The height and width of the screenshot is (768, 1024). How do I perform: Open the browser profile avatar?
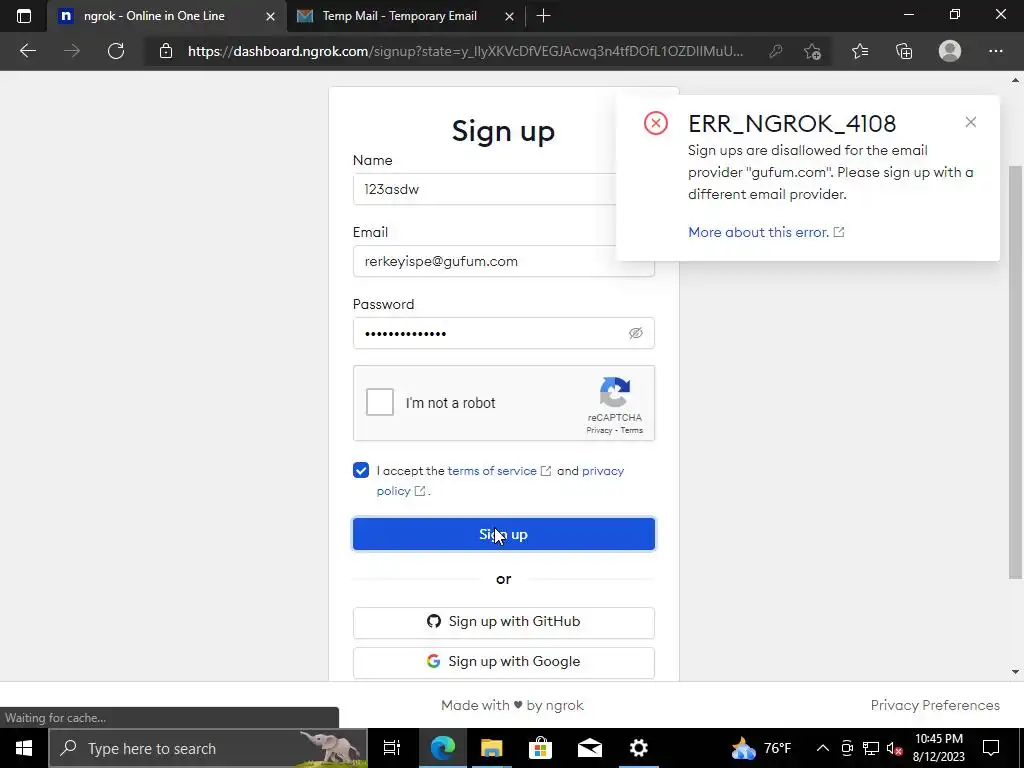(950, 51)
